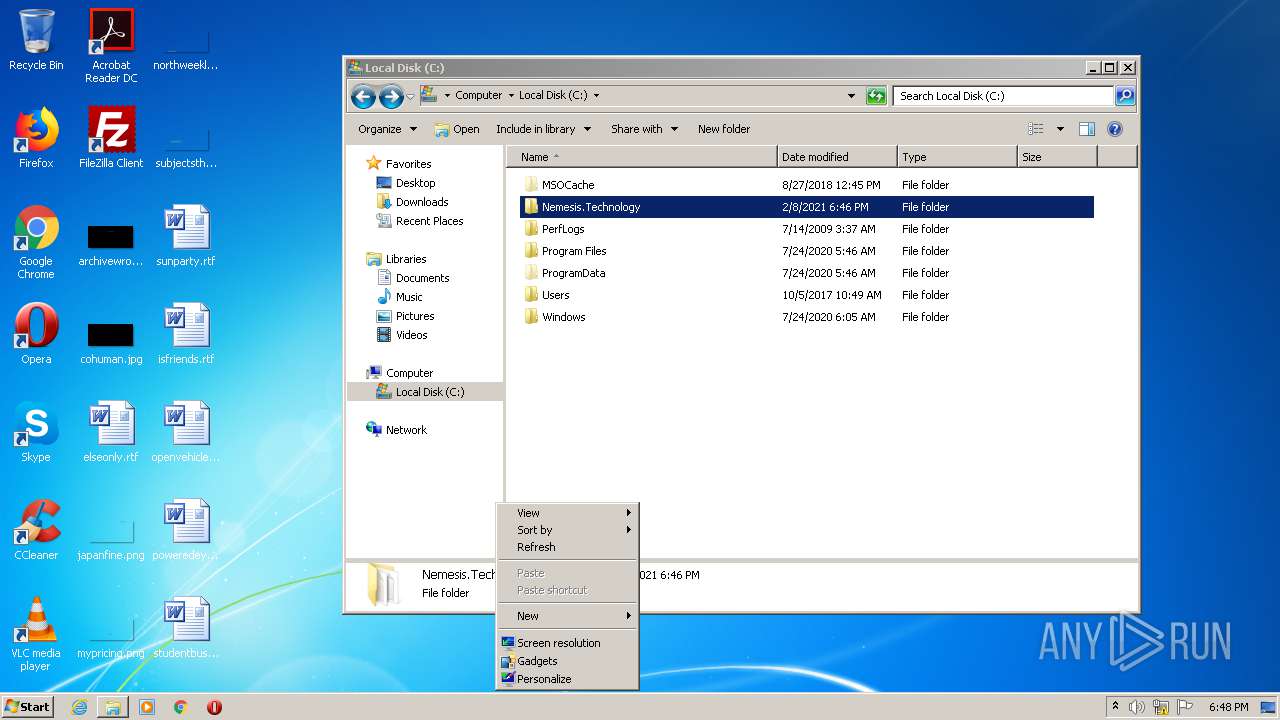Click Computer in the address breadcrumb

[x=479, y=96]
